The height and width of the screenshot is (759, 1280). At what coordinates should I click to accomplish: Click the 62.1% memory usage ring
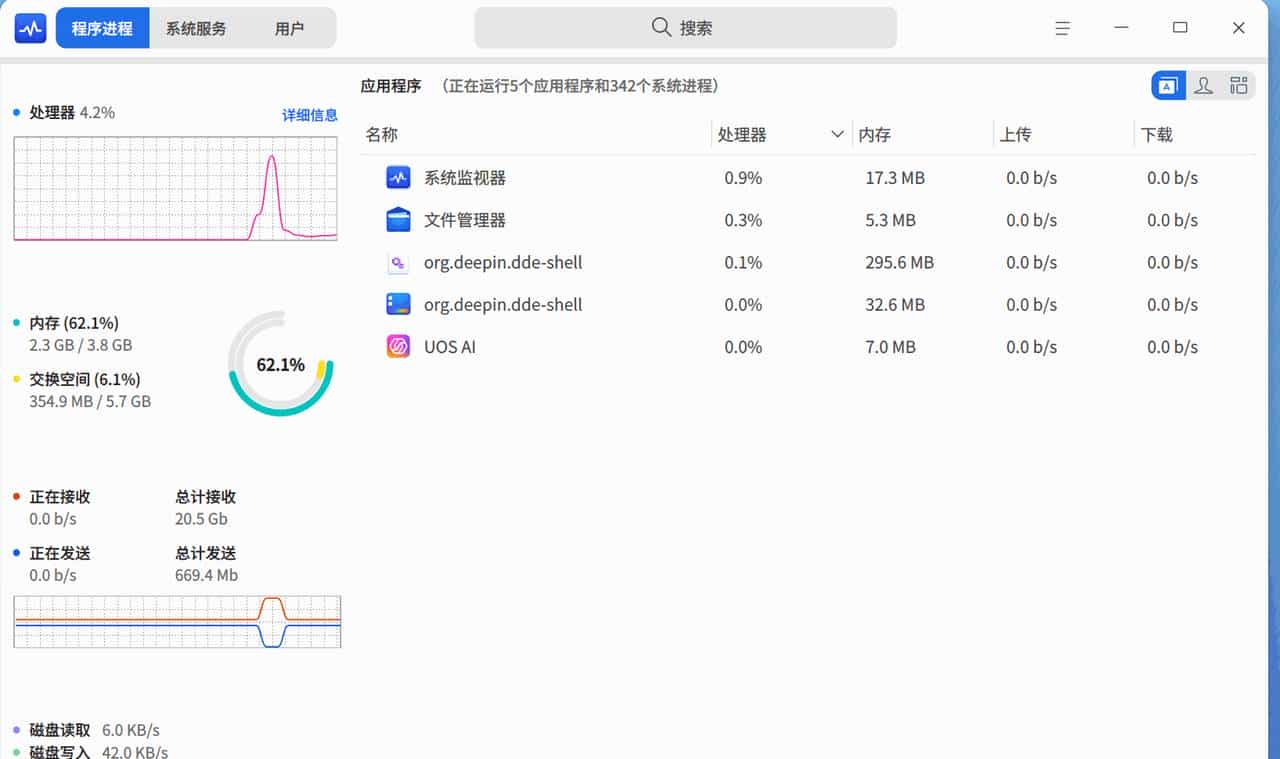pyautogui.click(x=280, y=365)
